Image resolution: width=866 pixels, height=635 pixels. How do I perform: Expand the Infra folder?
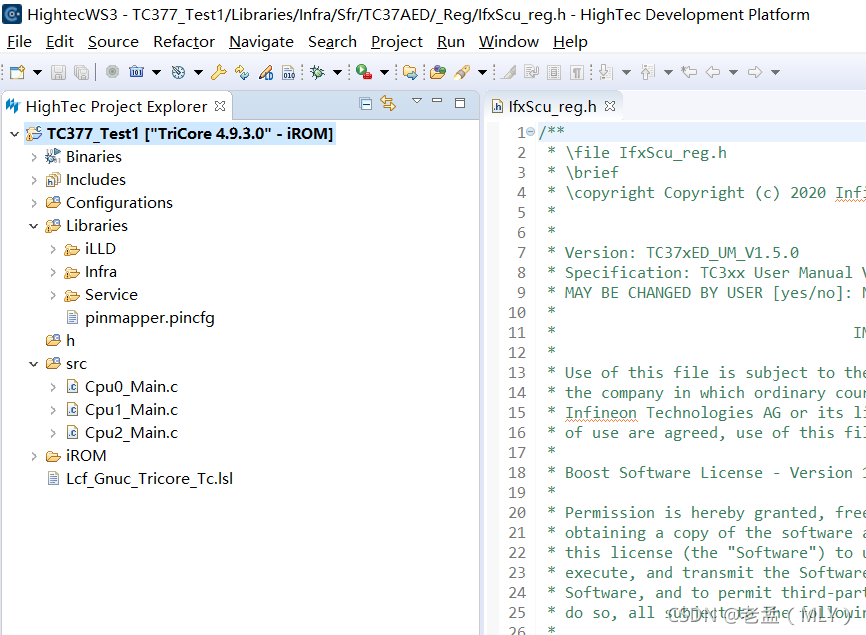click(53, 272)
